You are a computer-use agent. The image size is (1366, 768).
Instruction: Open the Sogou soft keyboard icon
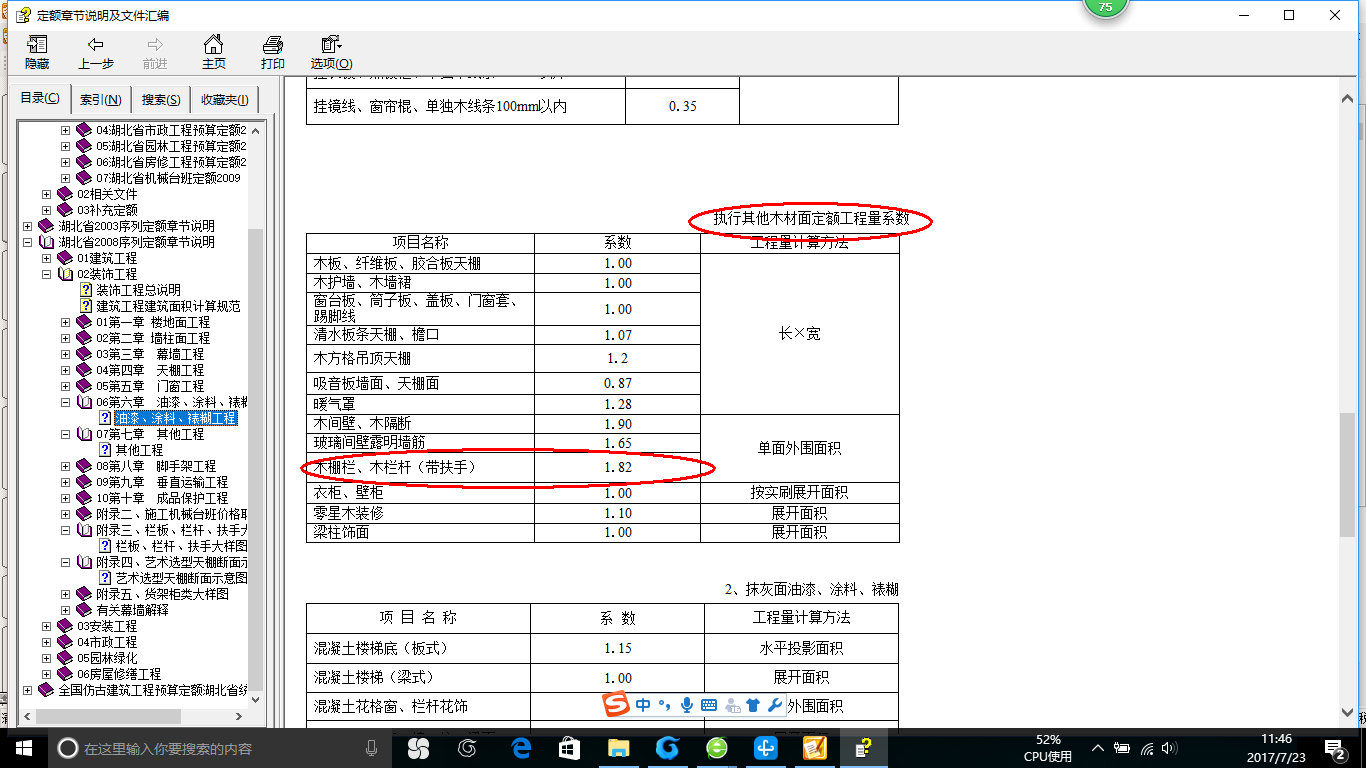(709, 705)
